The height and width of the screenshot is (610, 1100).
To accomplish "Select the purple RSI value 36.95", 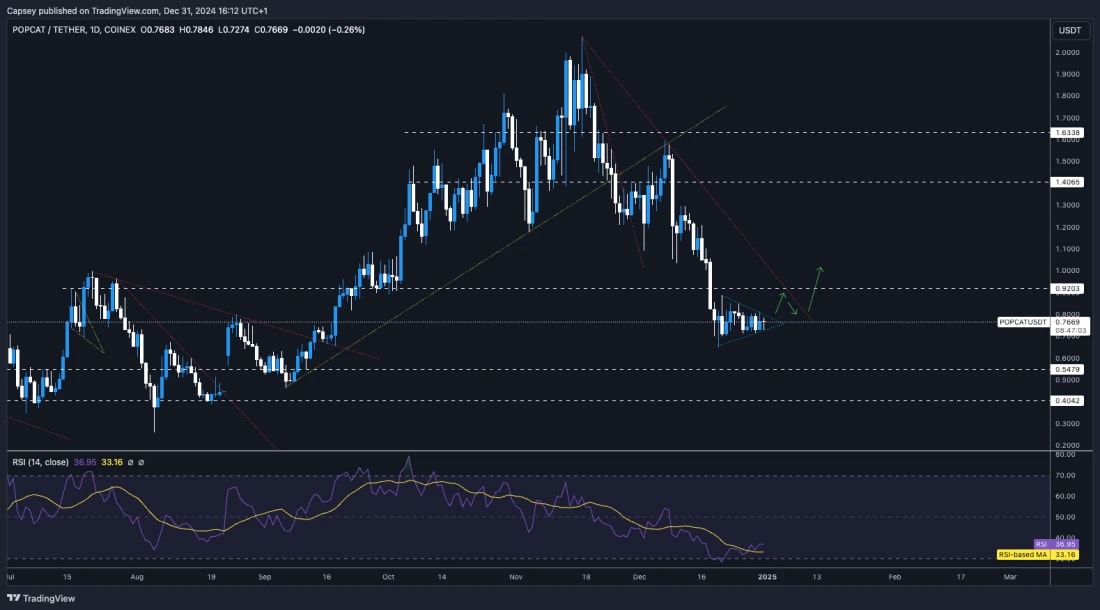I will [x=84, y=461].
